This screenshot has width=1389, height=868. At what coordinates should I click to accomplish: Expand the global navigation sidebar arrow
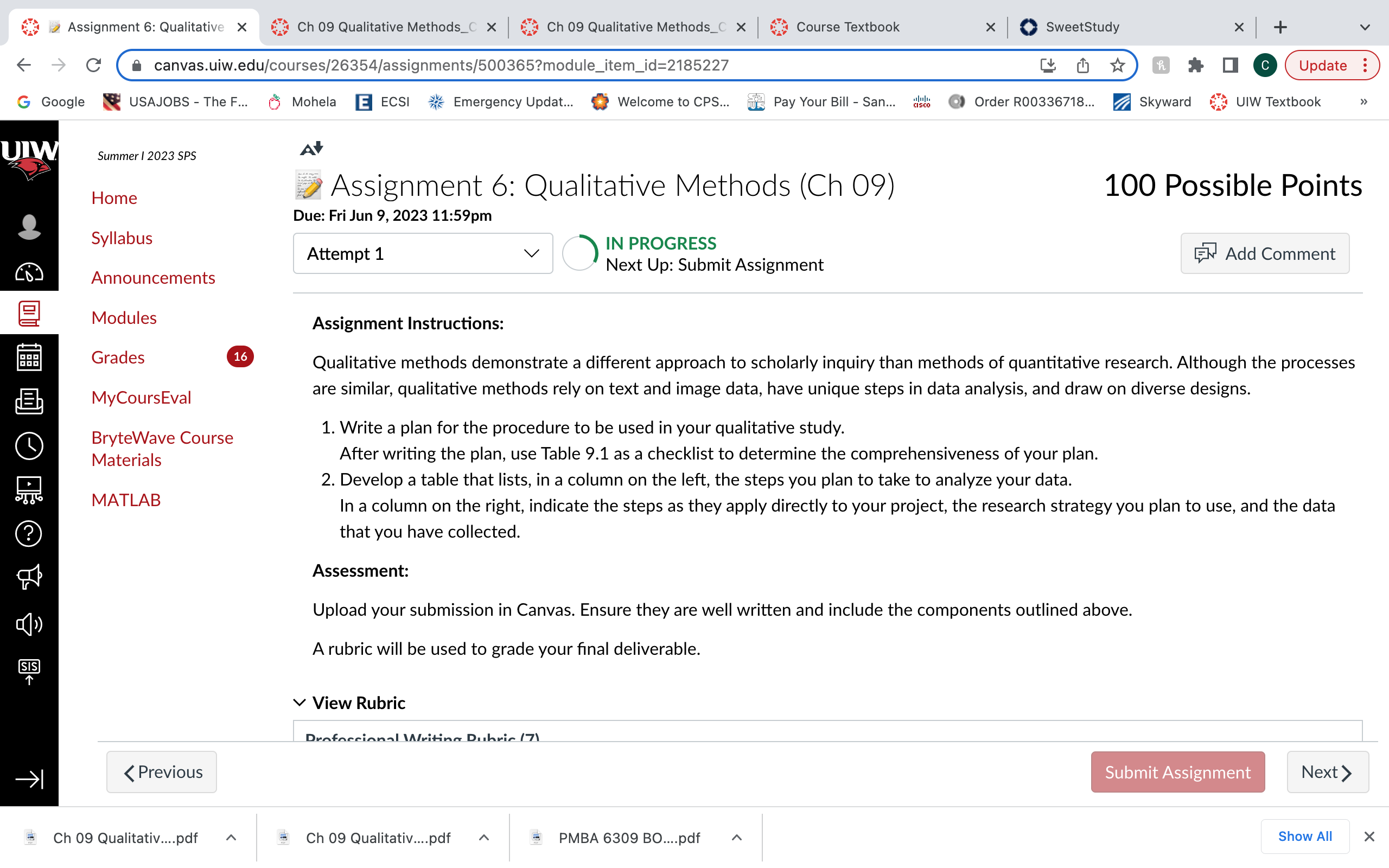tap(29, 779)
